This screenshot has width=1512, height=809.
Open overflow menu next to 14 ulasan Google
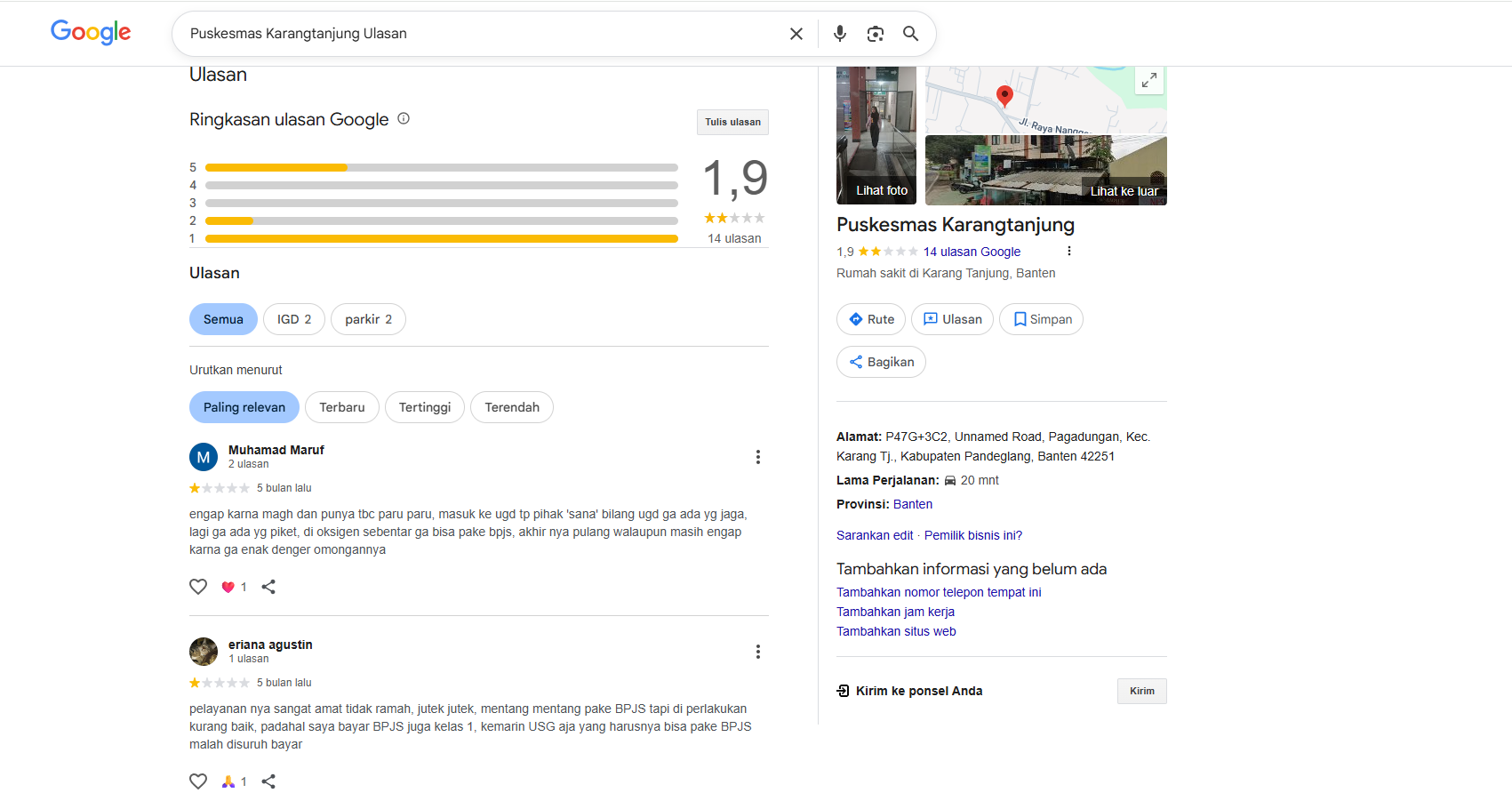pyautogui.click(x=1068, y=251)
